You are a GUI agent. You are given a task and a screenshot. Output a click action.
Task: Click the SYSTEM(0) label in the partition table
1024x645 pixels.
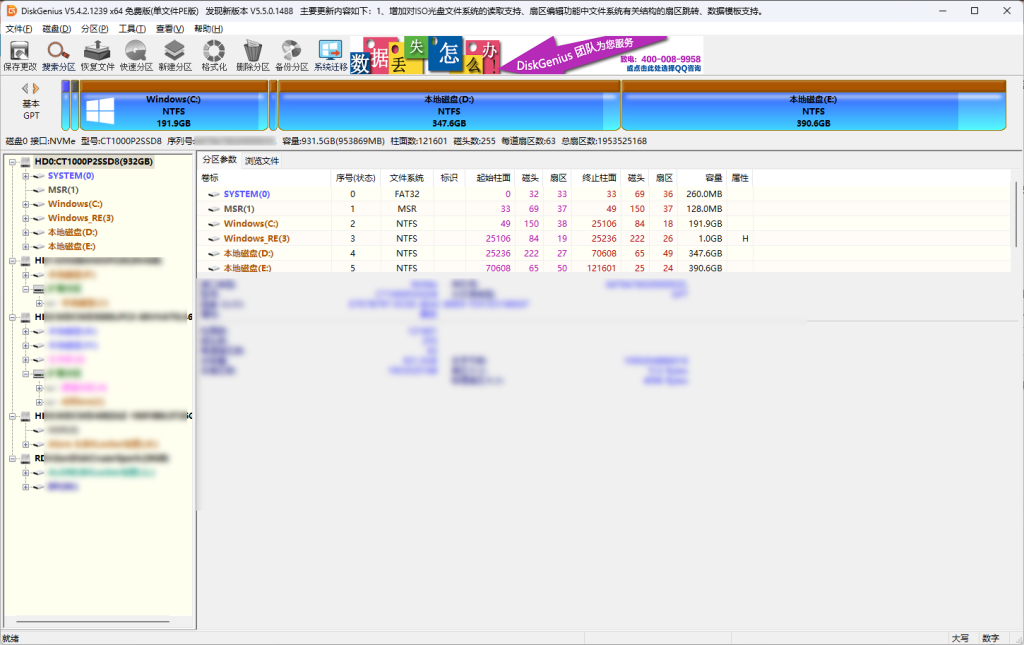tap(246, 195)
